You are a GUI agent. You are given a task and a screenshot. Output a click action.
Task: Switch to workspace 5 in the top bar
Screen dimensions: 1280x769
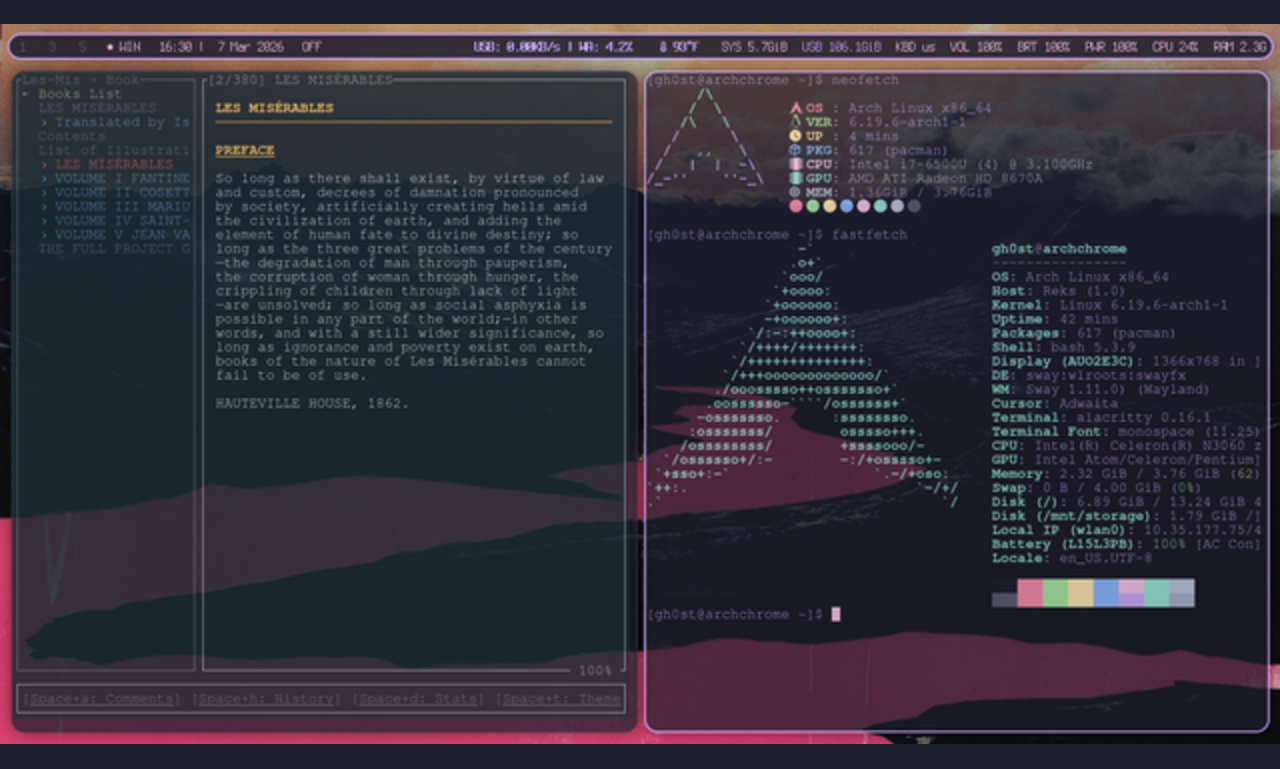point(82,47)
